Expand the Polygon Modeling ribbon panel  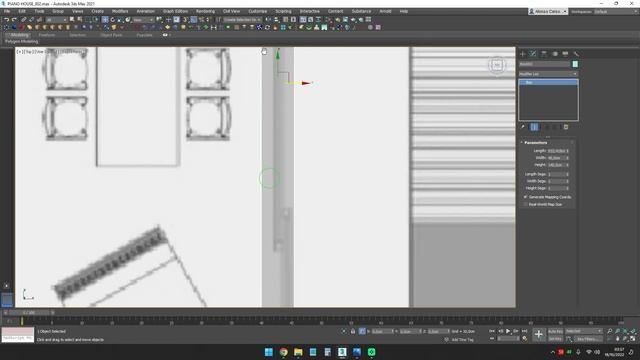[21, 42]
